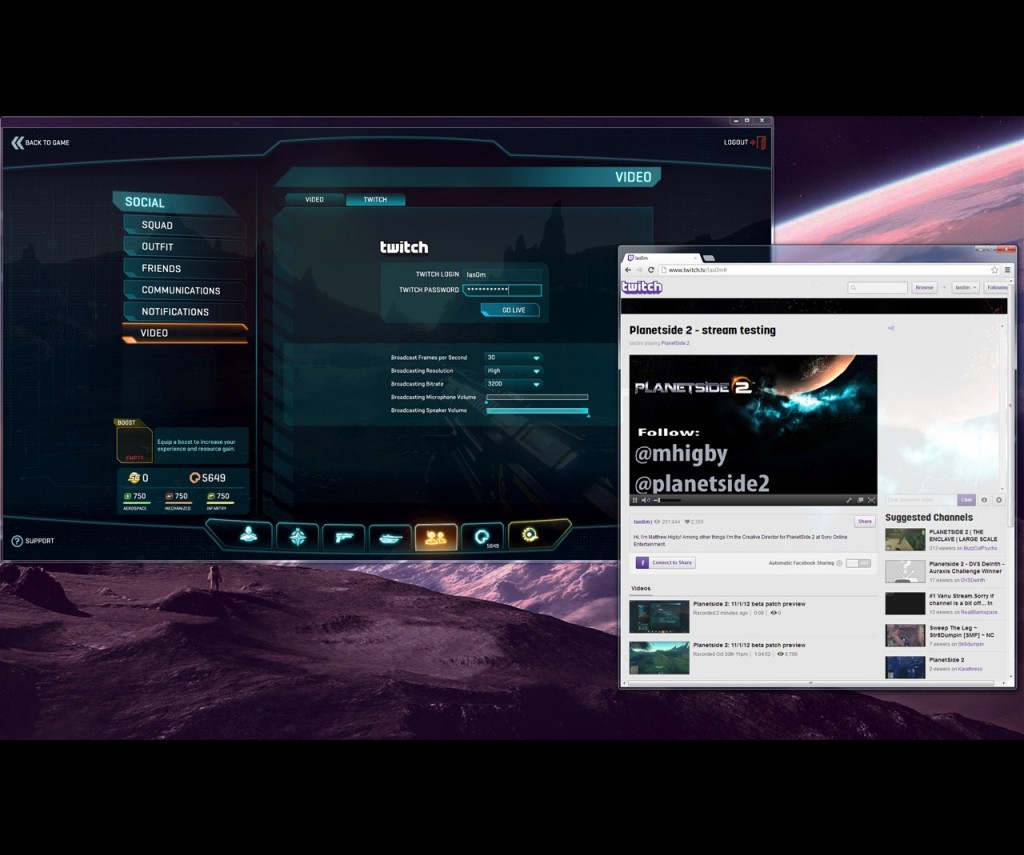The width and height of the screenshot is (1024, 855).
Task: Click the Browse button on Twitch
Action: [924, 287]
